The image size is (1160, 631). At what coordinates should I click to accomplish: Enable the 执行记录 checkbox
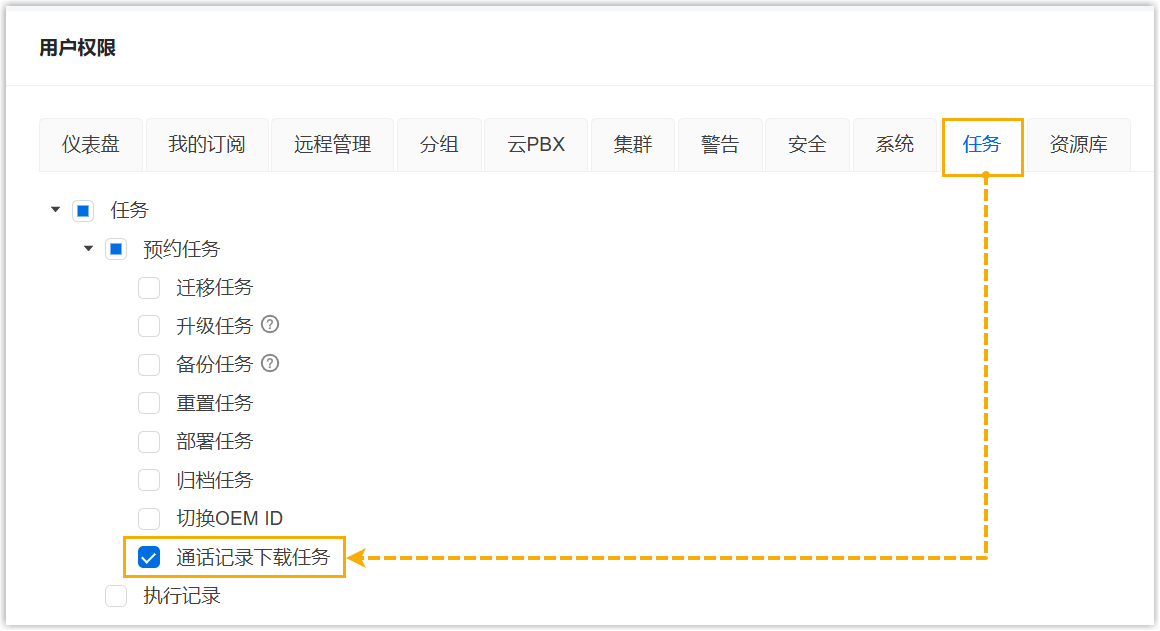tap(116, 596)
